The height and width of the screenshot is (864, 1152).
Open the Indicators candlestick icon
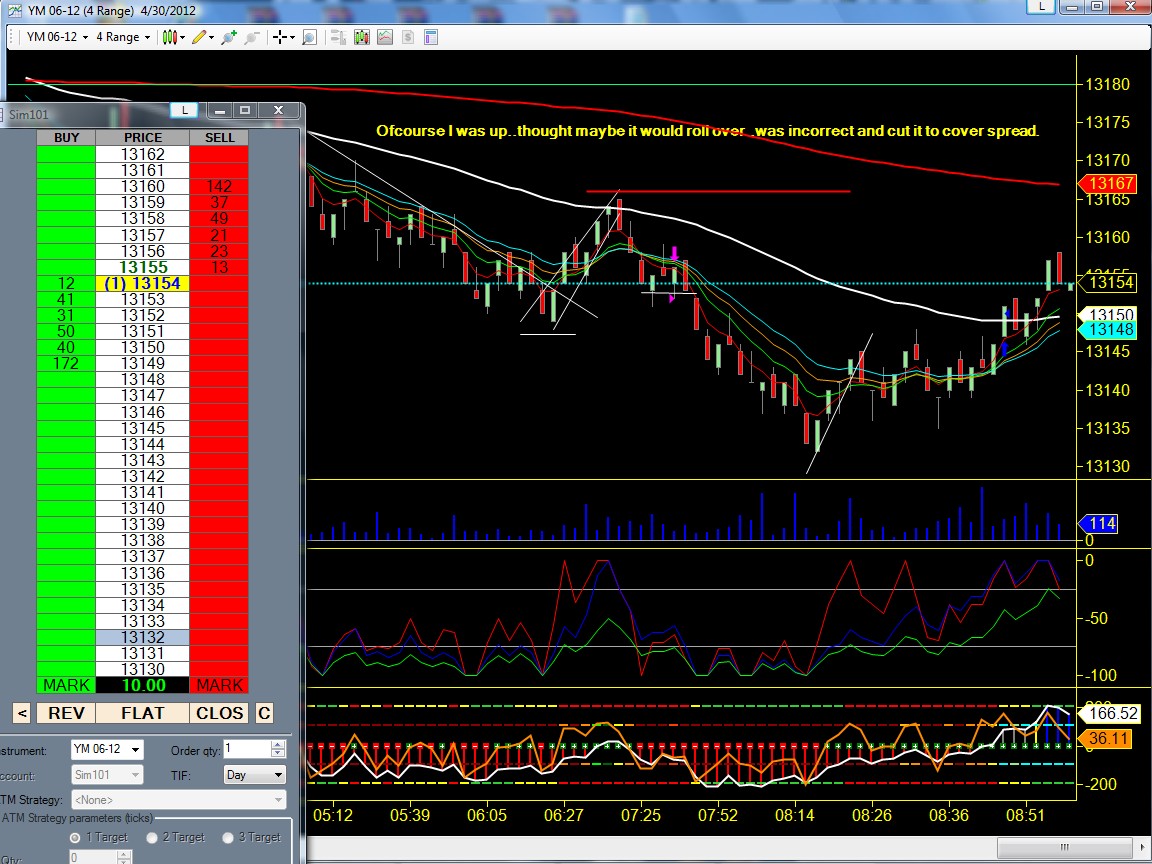click(361, 37)
